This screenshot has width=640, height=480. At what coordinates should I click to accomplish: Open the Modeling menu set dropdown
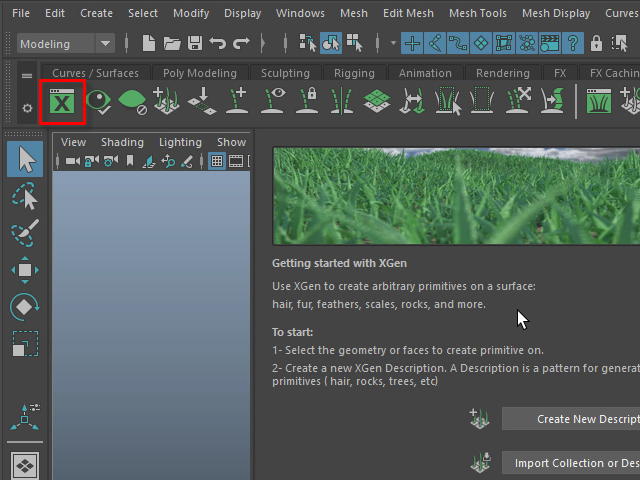coord(67,44)
